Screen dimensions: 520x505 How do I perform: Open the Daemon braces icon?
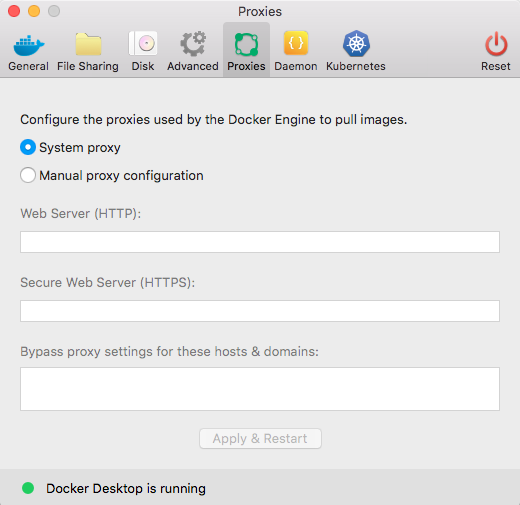[x=296, y=43]
